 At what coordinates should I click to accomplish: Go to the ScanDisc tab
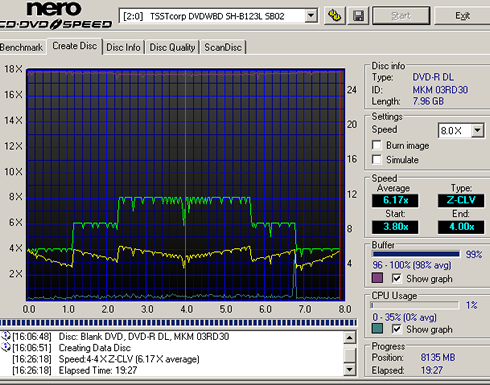(223, 47)
